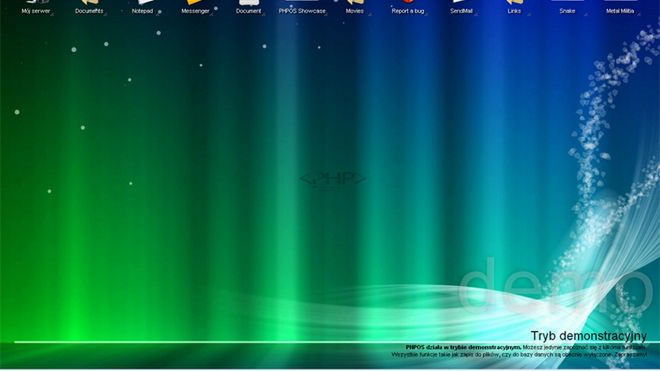This screenshot has width=660, height=371.
Task: Open the Documents desktop shortcut
Action: (89, 8)
